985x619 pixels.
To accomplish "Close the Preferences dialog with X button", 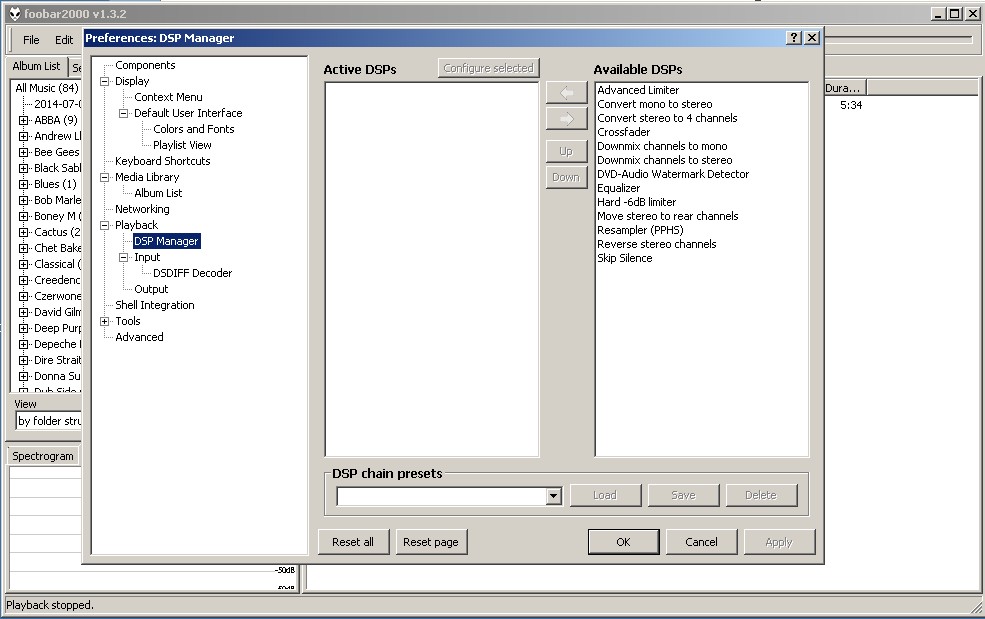I will (812, 38).
